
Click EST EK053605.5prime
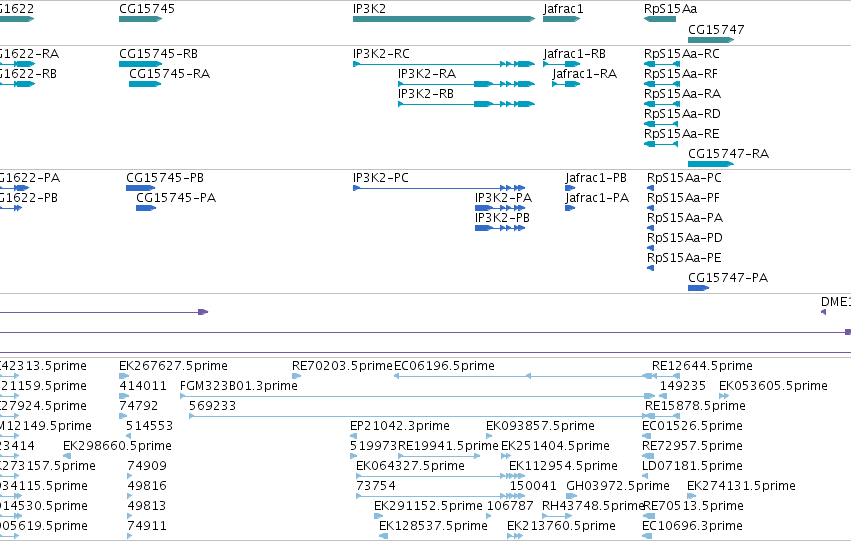[x=773, y=386]
